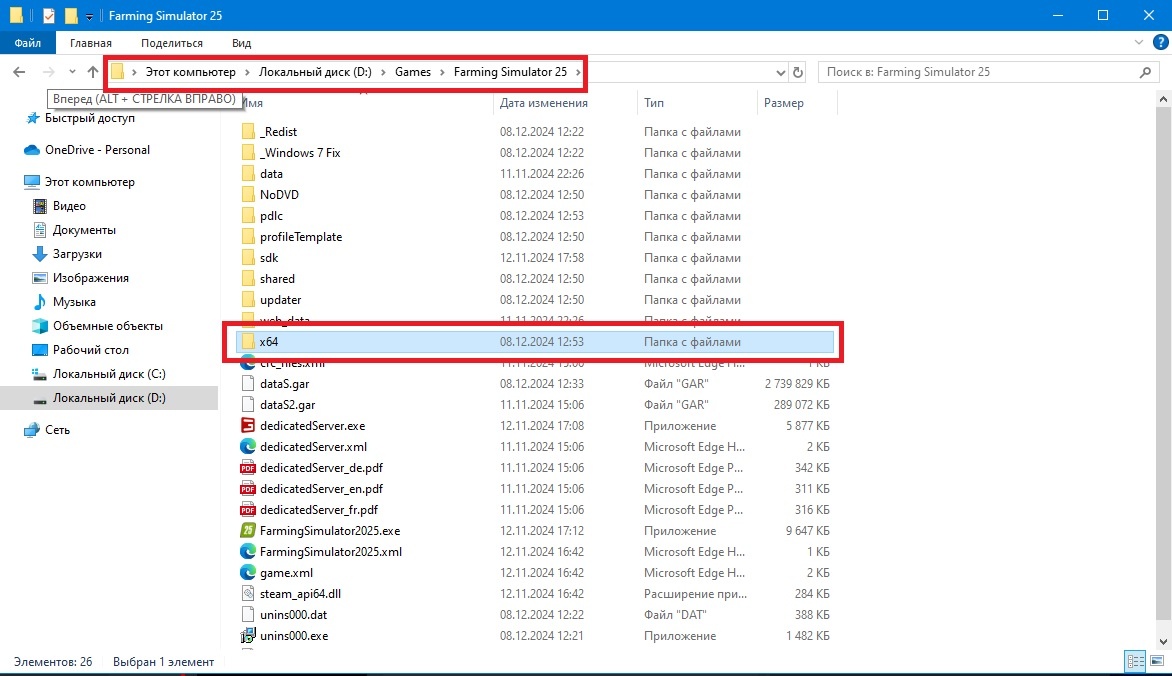
Task: Select the shared folder icon
Action: click(x=248, y=278)
